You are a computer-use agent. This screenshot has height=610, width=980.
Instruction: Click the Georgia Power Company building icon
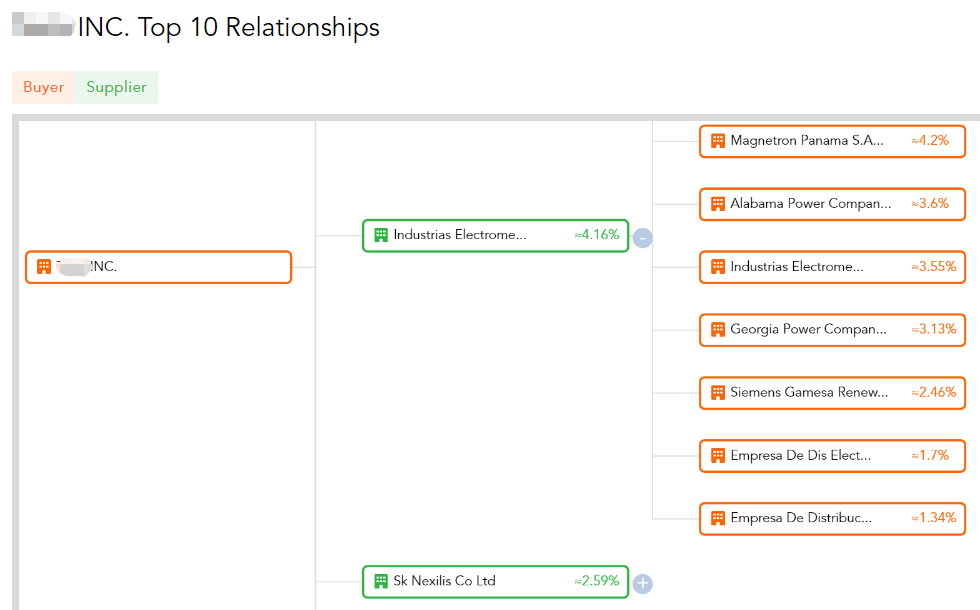click(718, 329)
